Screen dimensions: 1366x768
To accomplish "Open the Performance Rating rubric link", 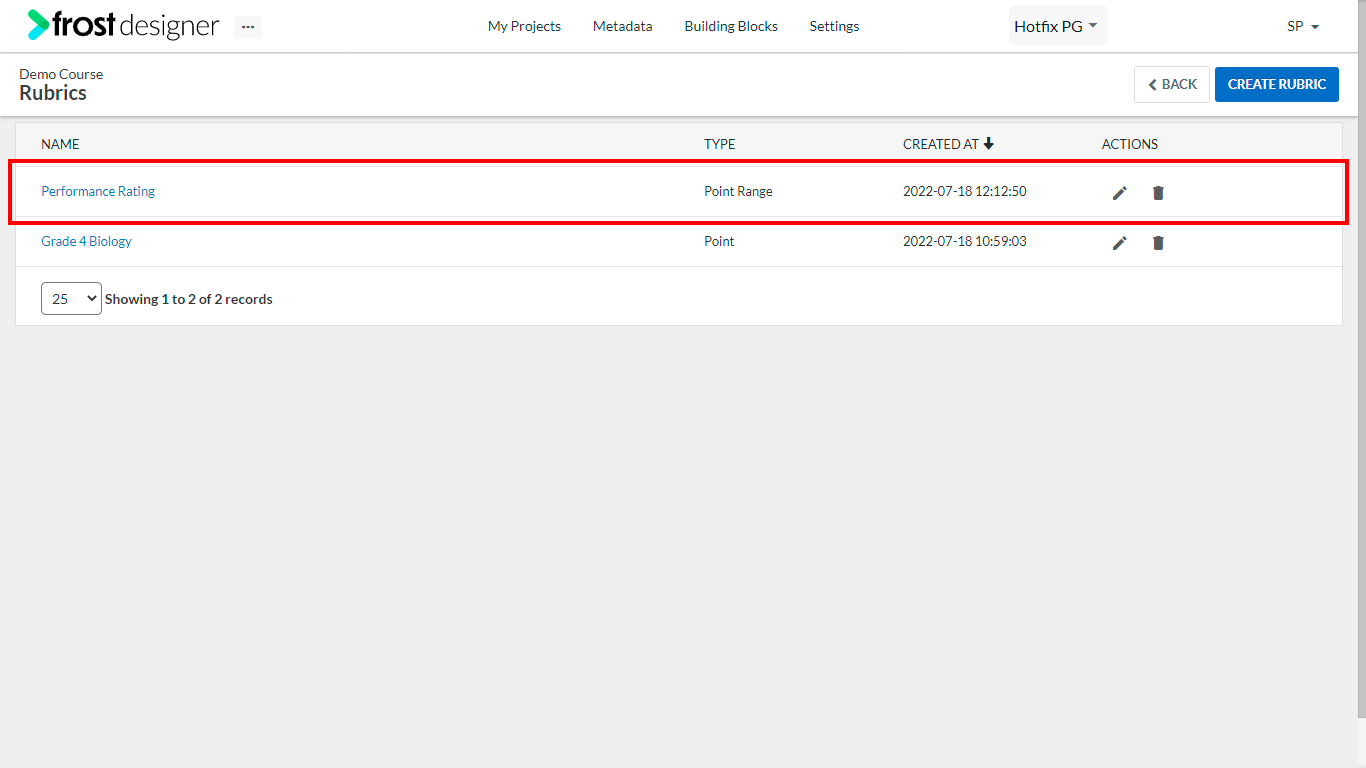I will point(98,191).
